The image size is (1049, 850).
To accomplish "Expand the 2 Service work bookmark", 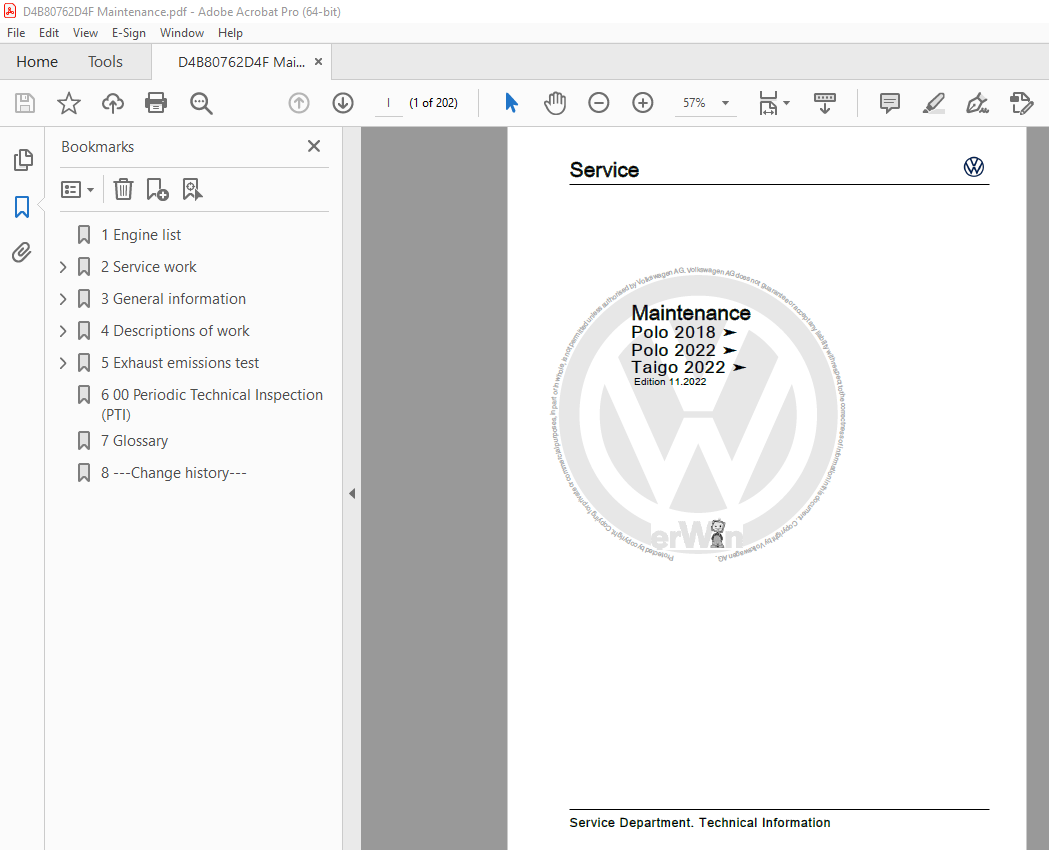I will 63,267.
